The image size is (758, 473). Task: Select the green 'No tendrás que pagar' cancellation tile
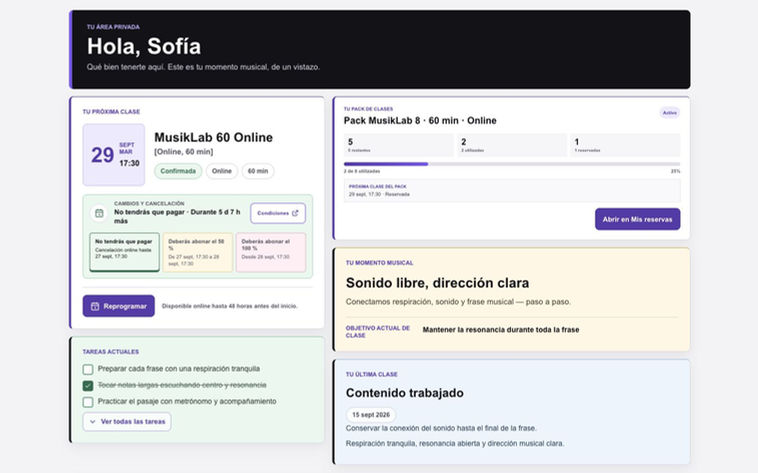124,252
